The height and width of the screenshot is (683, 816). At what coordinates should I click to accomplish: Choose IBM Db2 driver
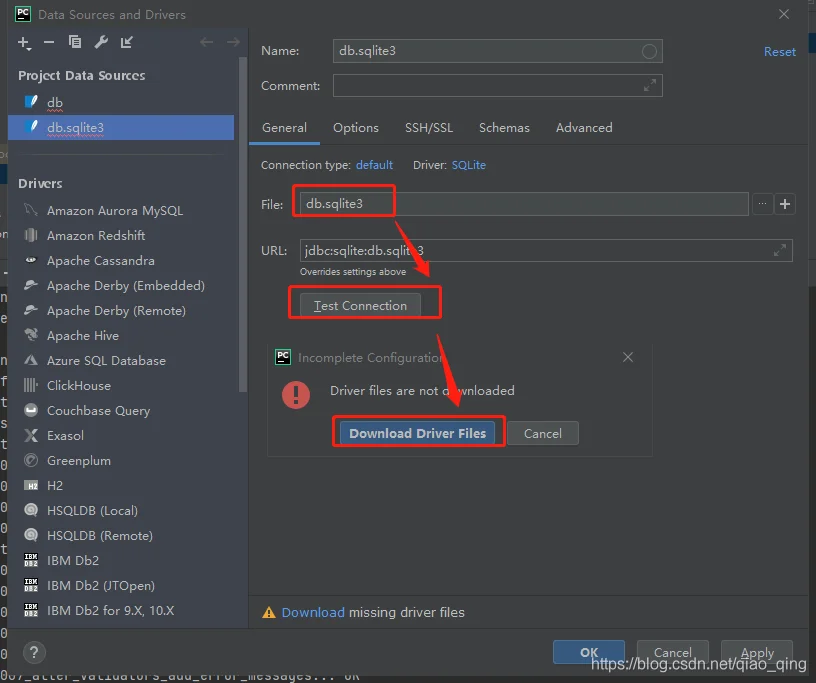coord(123,560)
